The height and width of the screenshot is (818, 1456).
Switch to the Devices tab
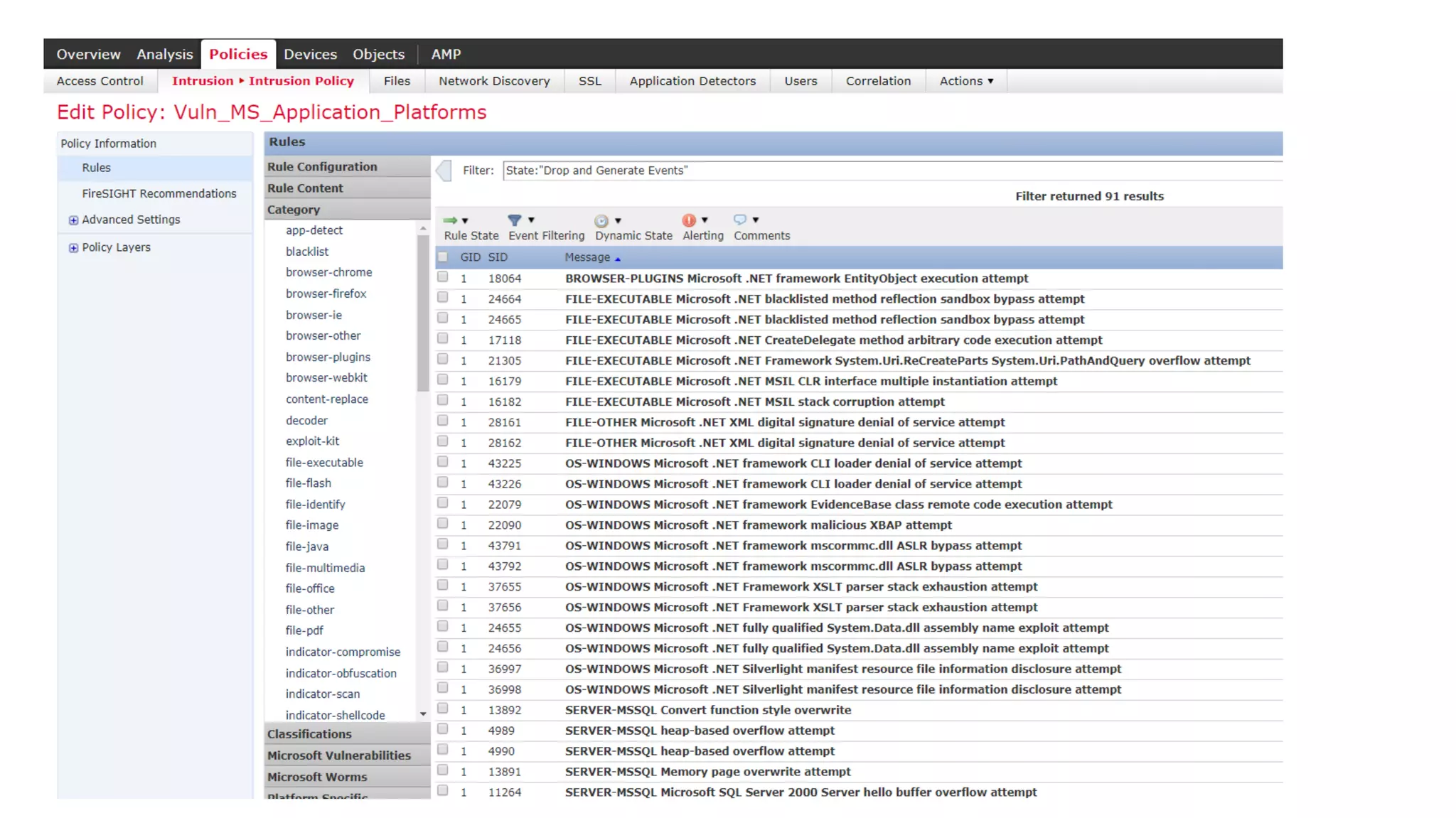pyautogui.click(x=310, y=54)
